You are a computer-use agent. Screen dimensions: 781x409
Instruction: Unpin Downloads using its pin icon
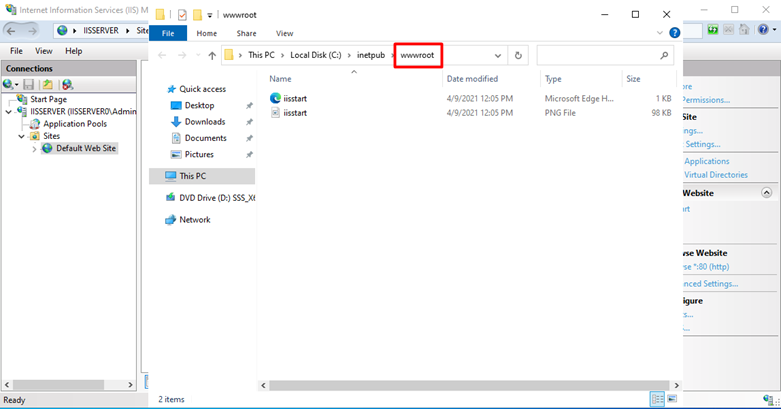(249, 122)
